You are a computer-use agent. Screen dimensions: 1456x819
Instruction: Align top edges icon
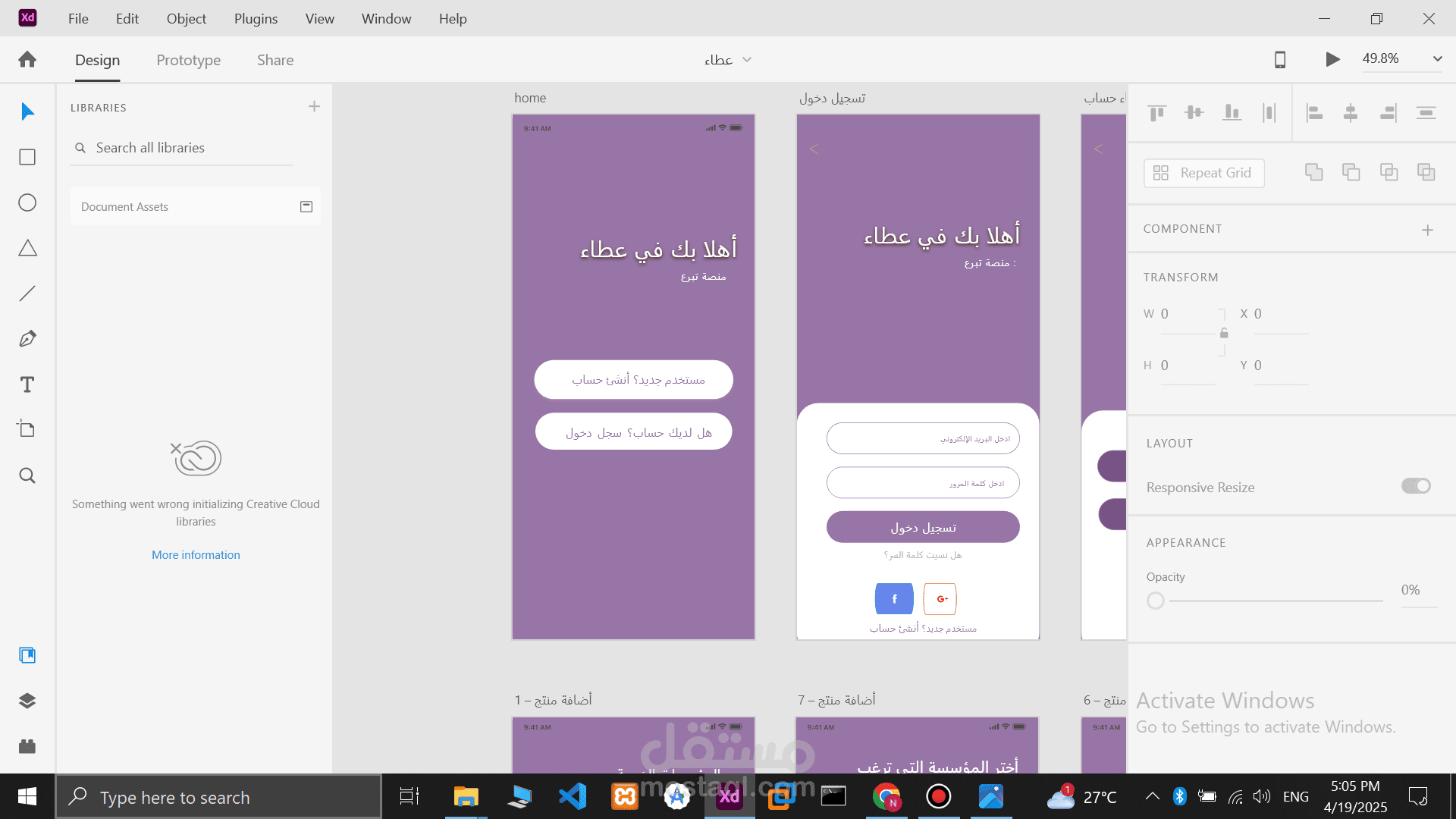coord(1156,113)
